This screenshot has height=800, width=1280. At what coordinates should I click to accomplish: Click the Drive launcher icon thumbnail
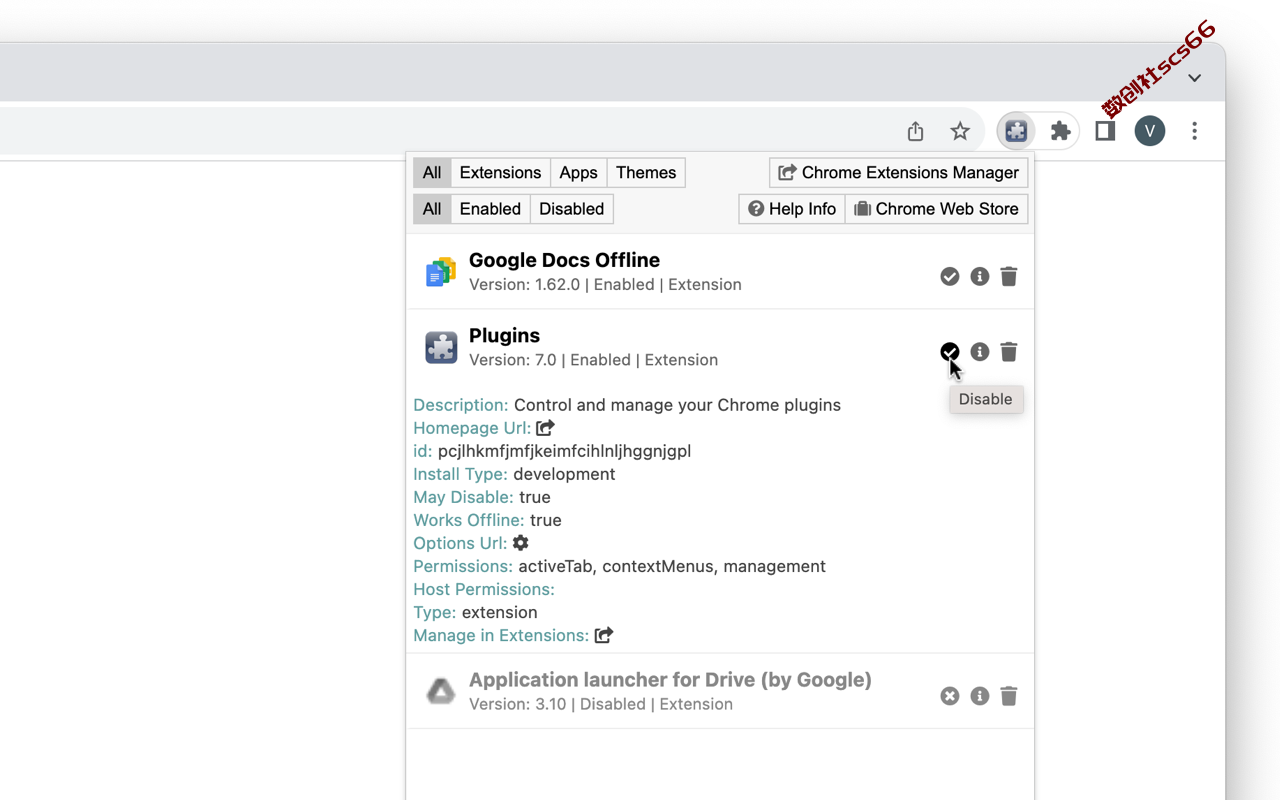pyautogui.click(x=441, y=691)
